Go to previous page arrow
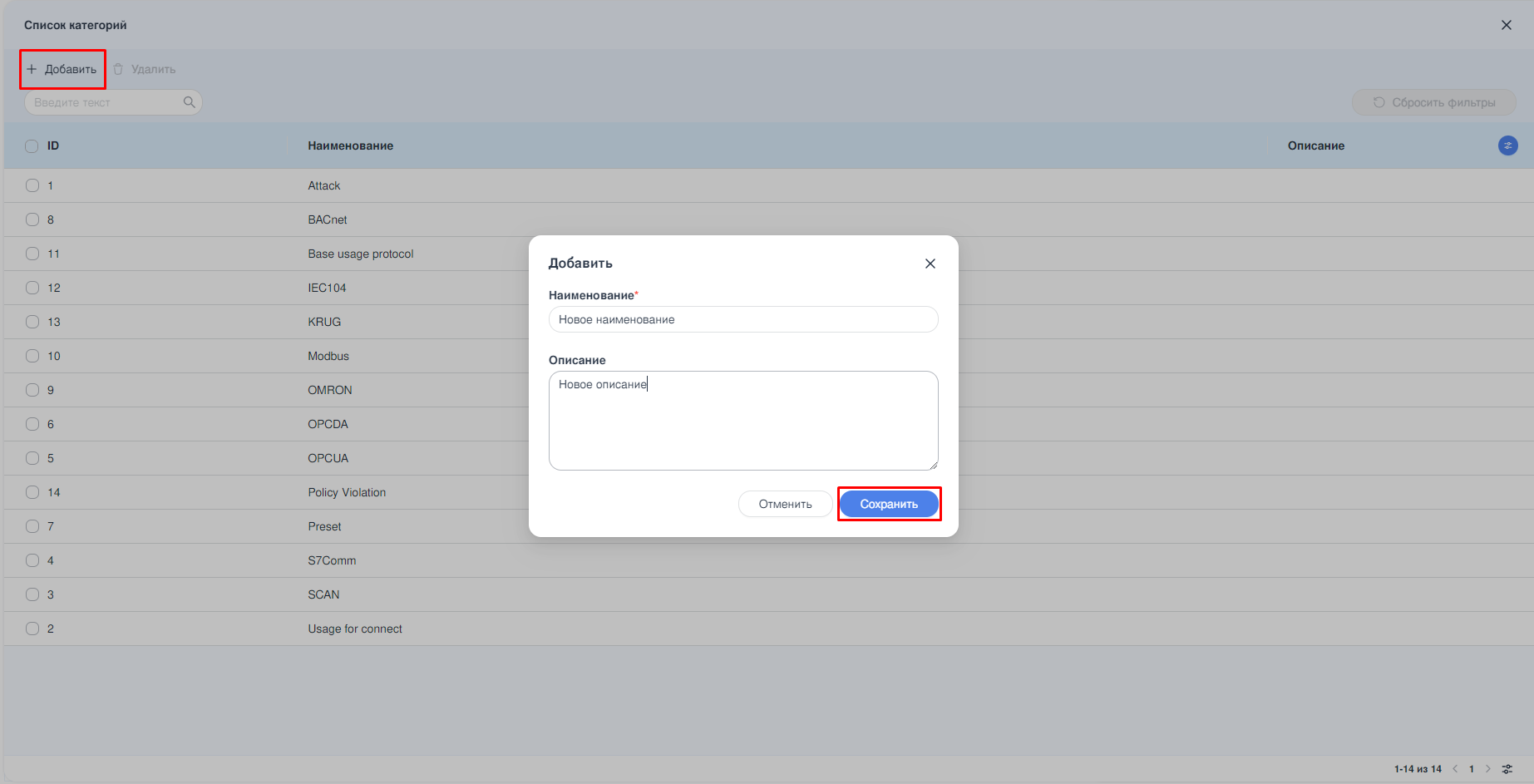Viewport: 1534px width, 784px height. (1455, 769)
